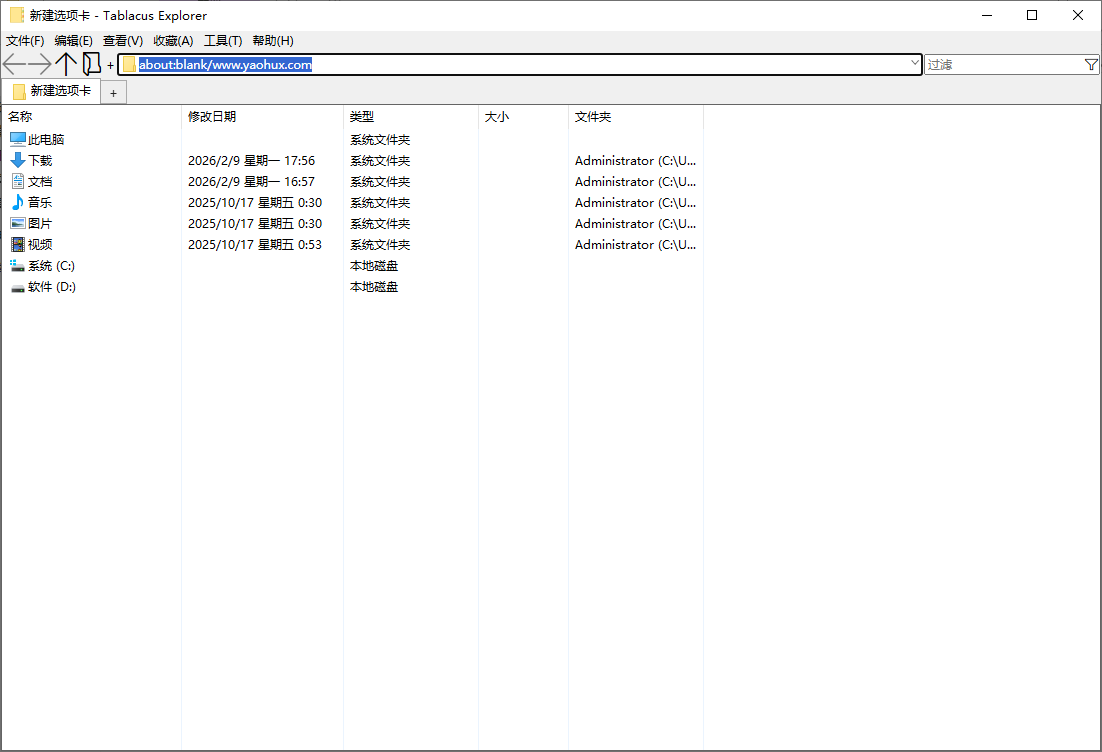The height and width of the screenshot is (752, 1102).
Task: Click the Back navigation arrow
Action: coord(14,65)
